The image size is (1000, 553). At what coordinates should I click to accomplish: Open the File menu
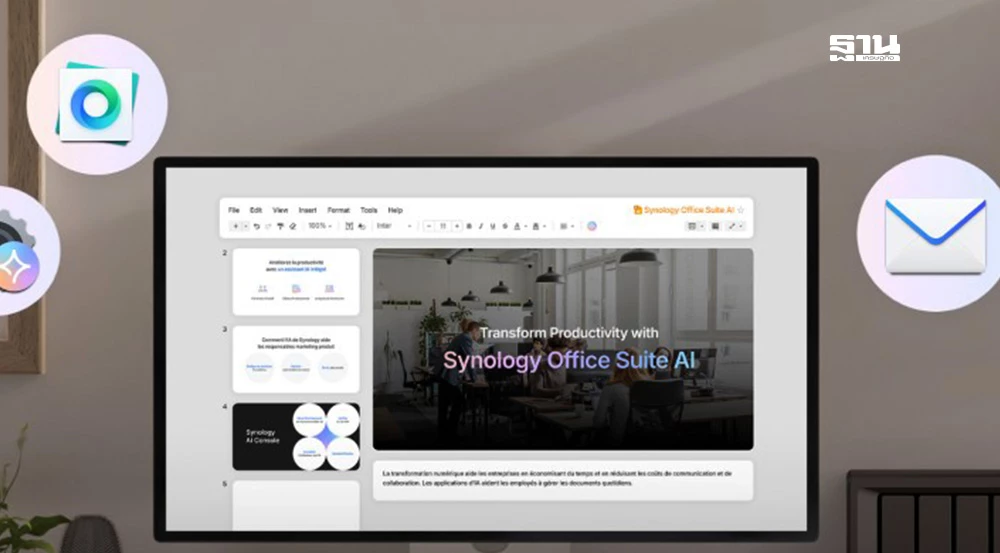(234, 210)
